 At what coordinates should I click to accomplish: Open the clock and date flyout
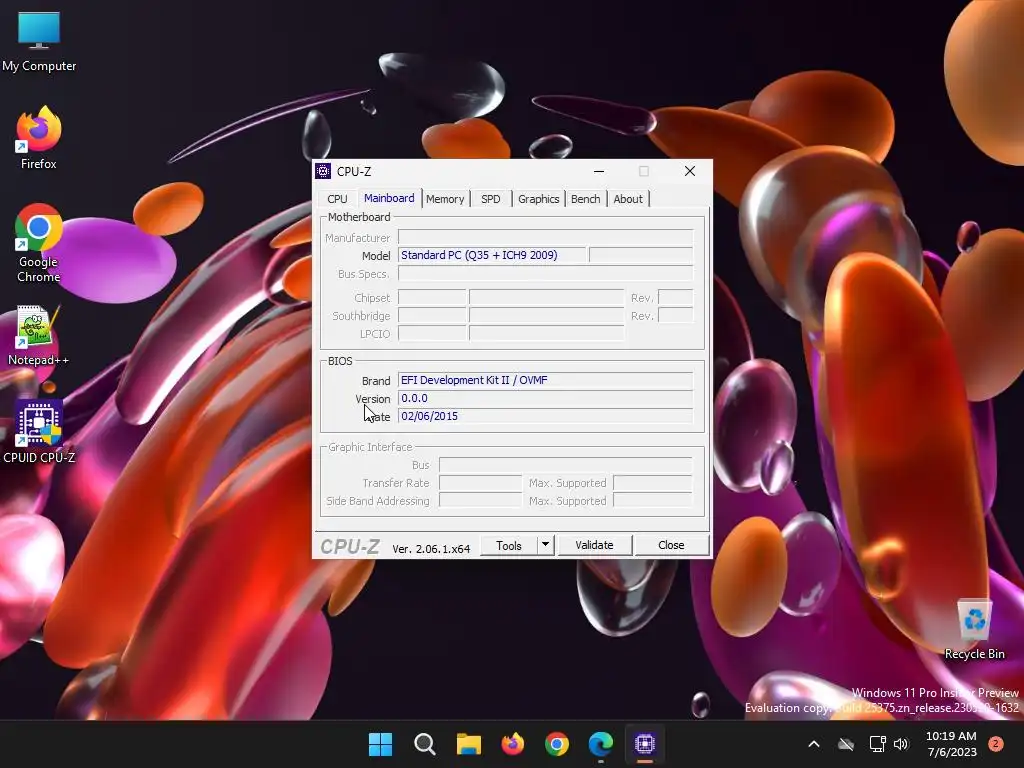(x=951, y=744)
